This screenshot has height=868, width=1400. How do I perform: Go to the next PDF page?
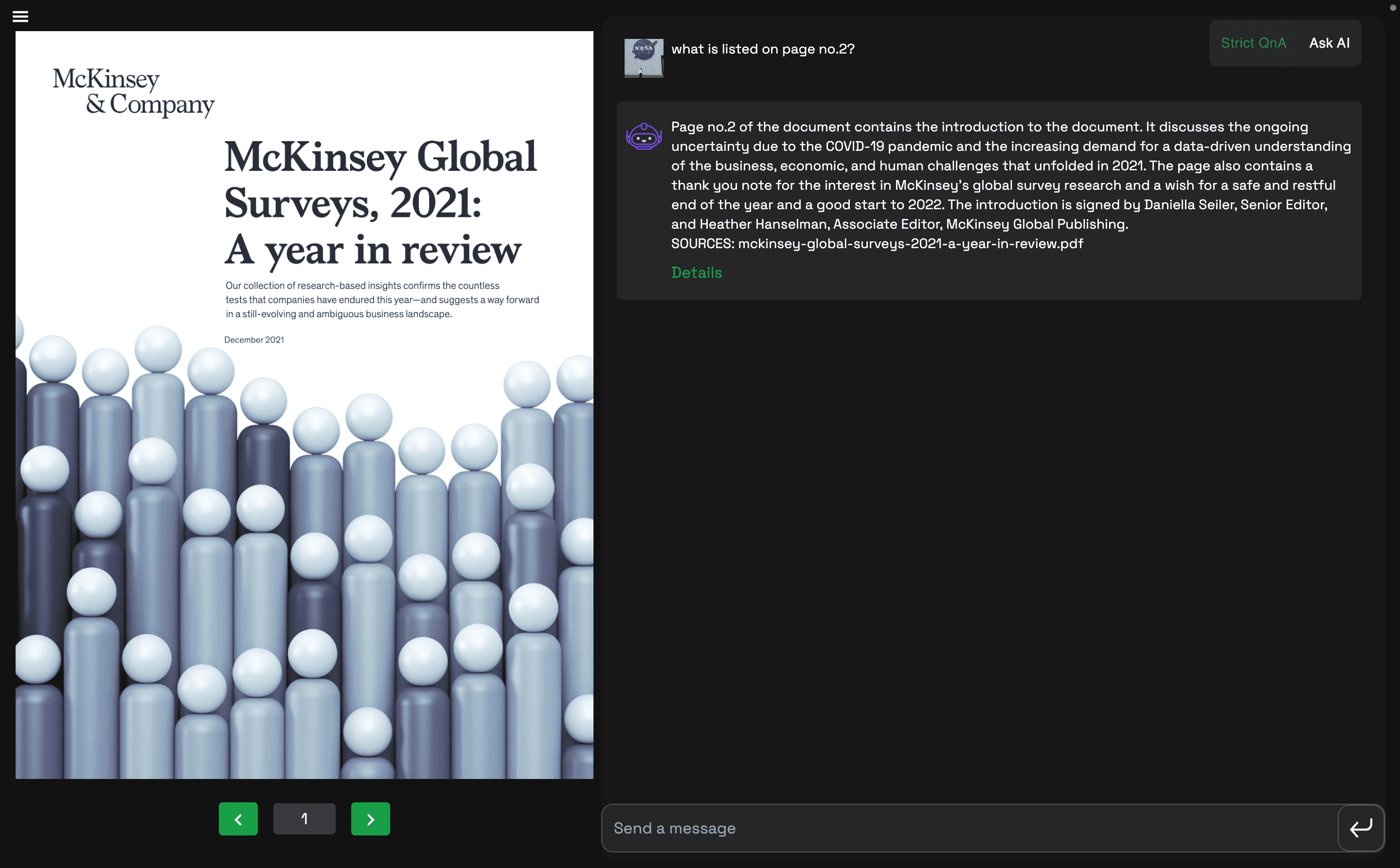370,819
